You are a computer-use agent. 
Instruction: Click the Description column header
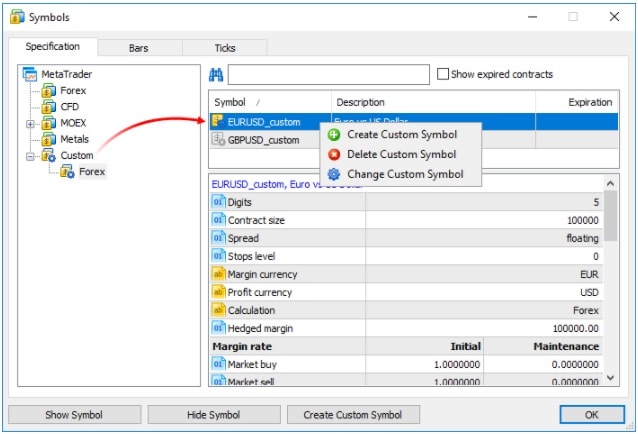(433, 102)
